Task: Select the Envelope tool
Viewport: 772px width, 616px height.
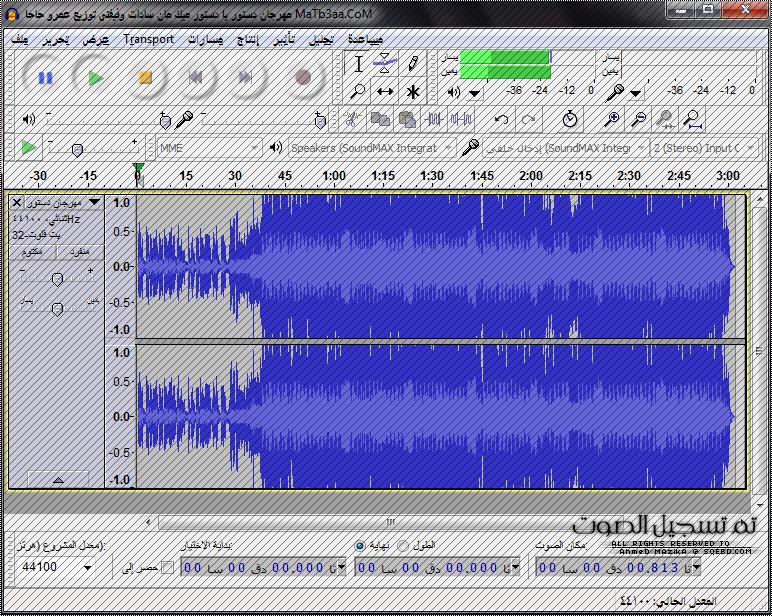Action: (385, 64)
